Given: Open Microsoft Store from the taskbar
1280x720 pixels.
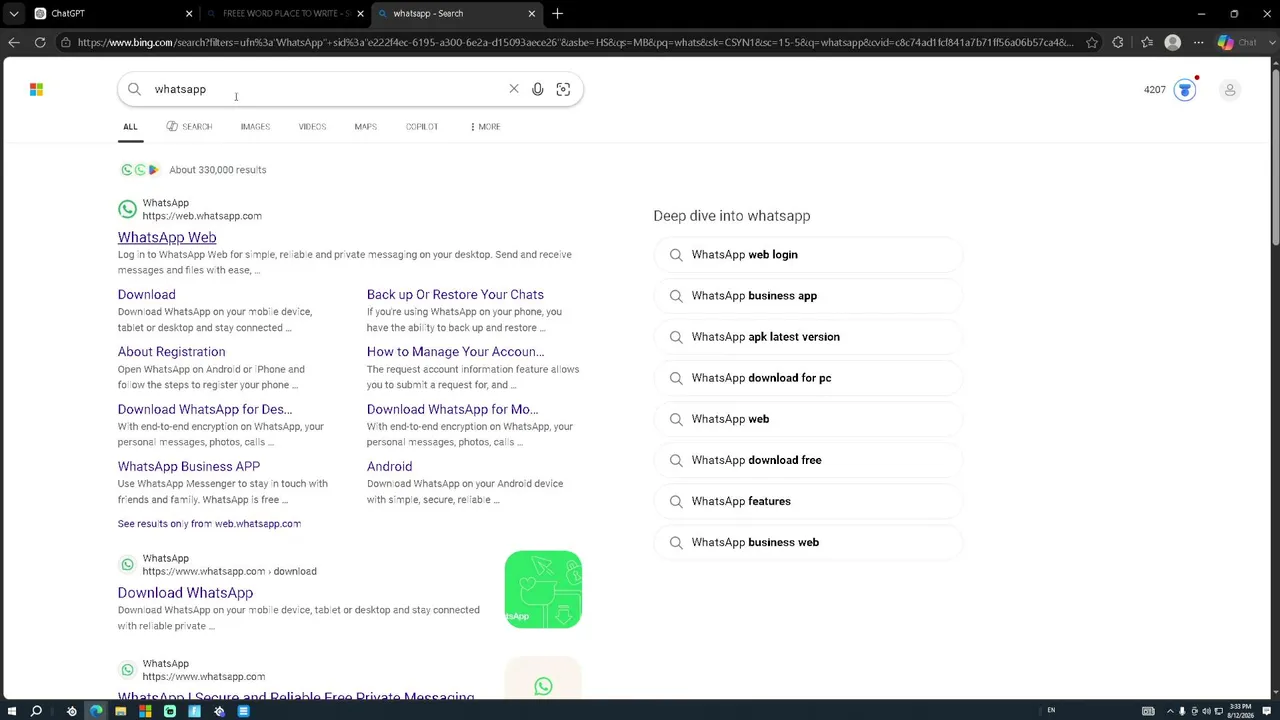Looking at the screenshot, I should [145, 711].
